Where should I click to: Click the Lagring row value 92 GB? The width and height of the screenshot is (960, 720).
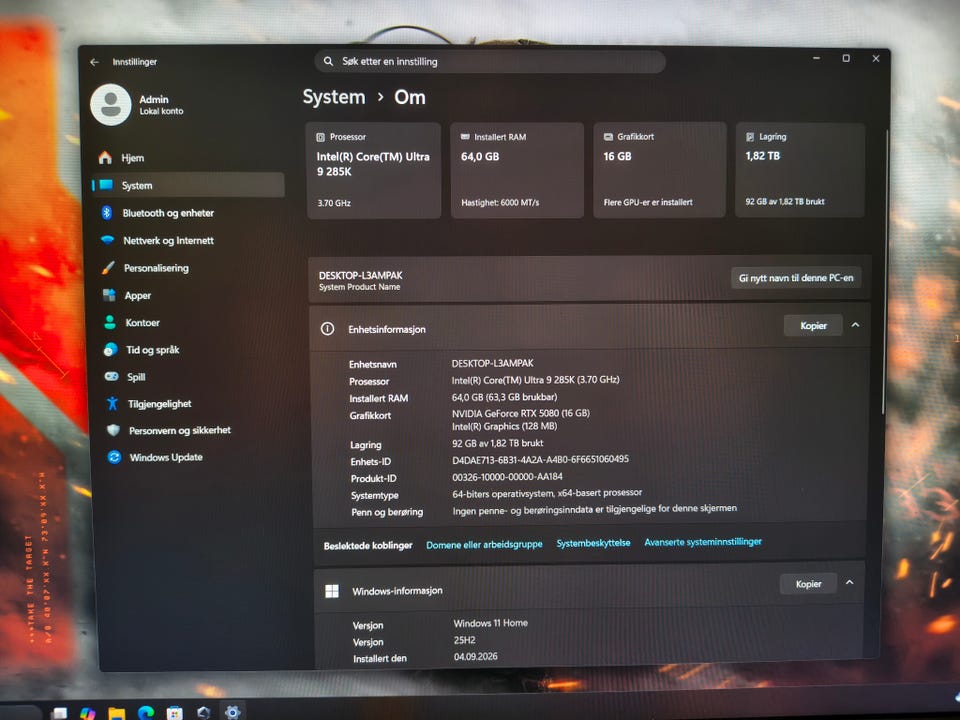[497, 443]
